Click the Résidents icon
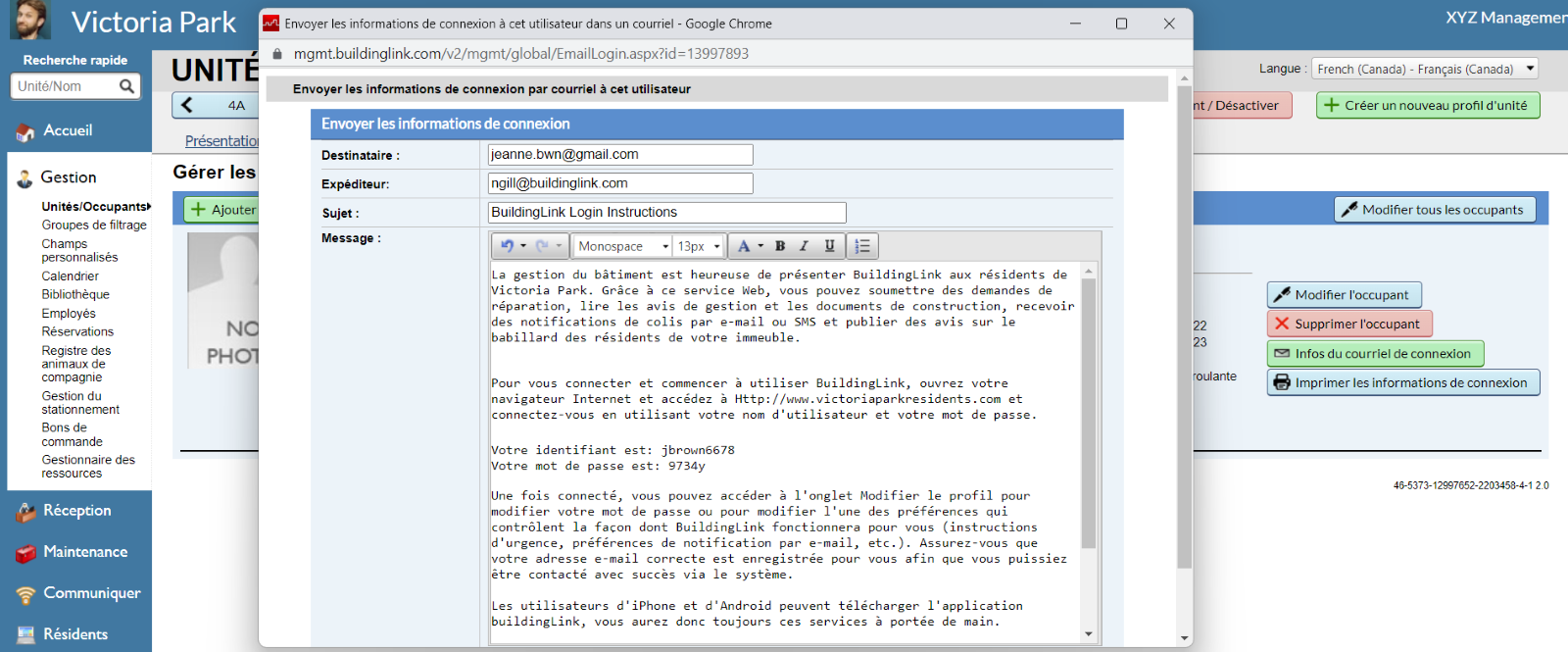1568x652 pixels. coord(25,635)
